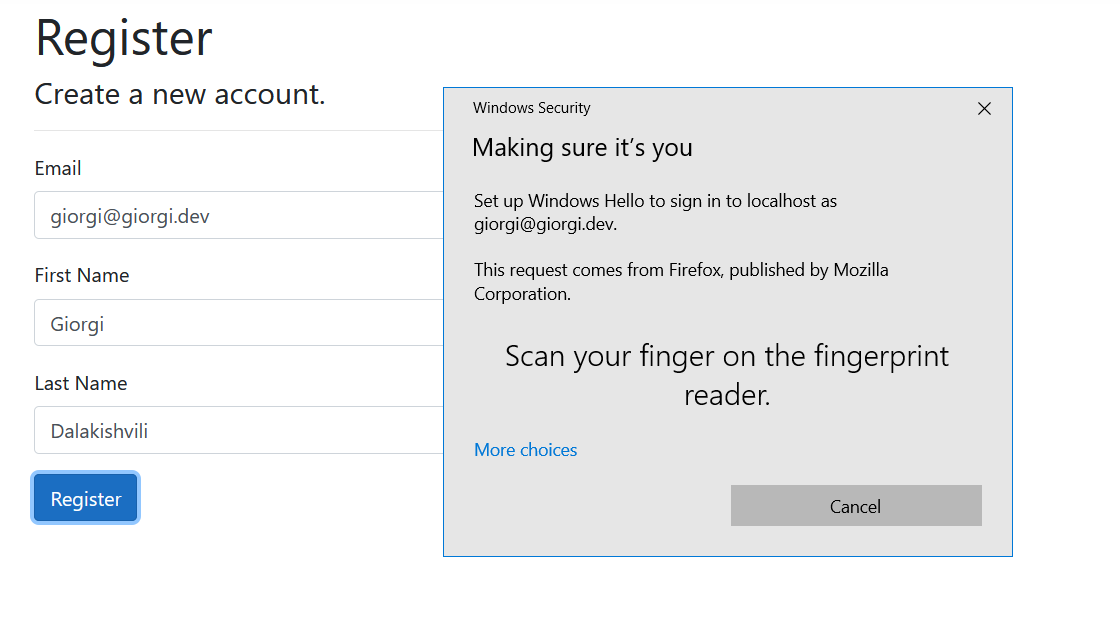The image size is (1120, 621).
Task: Click the First Name label
Action: 82,275
